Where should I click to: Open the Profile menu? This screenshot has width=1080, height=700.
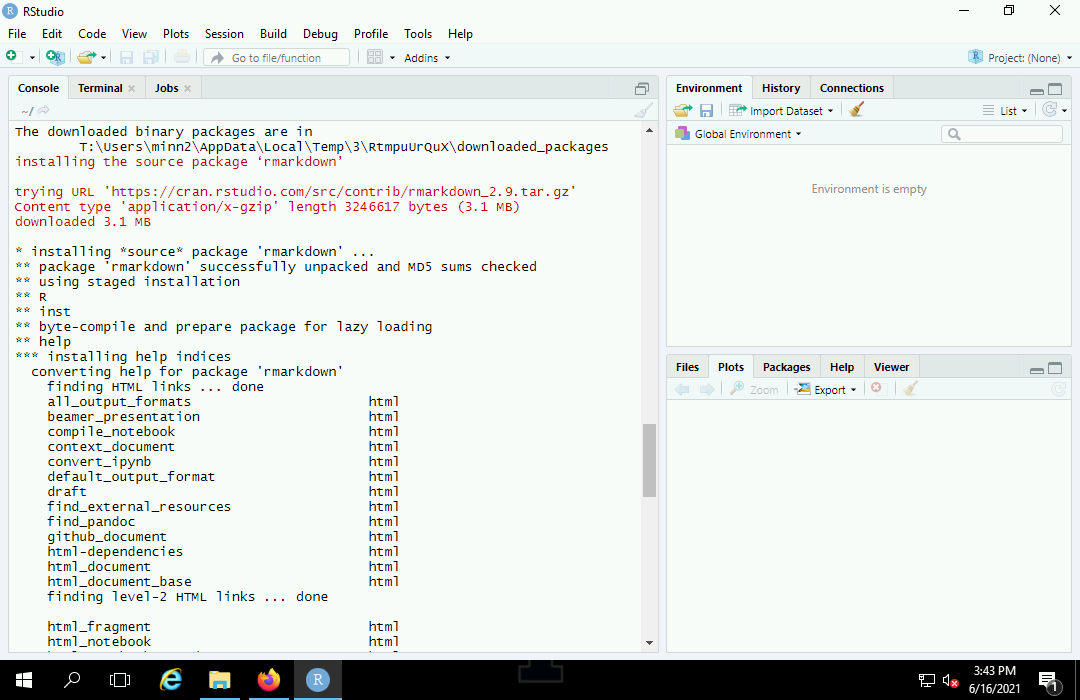(371, 34)
